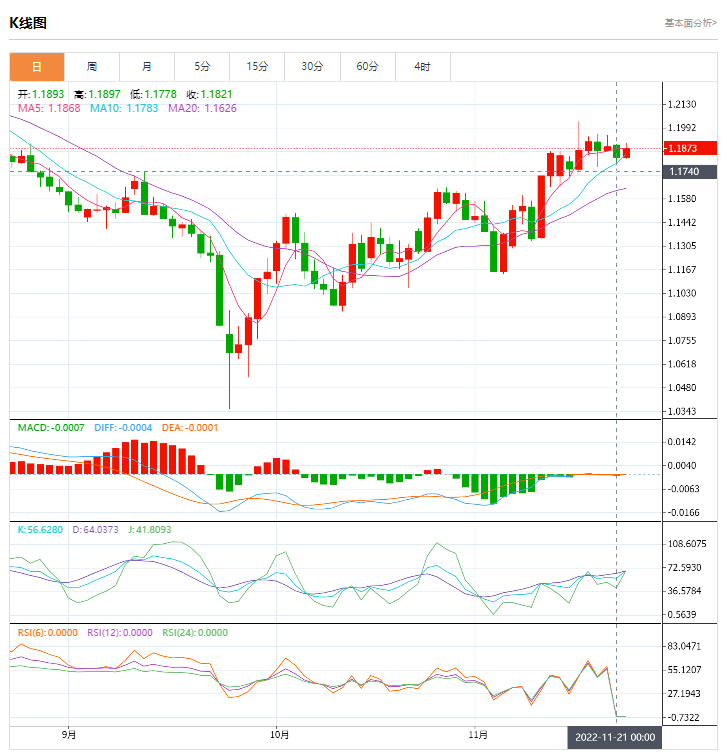Screen dimensions: 727x752
Task: Click the RSI(24):0.0000 label
Action: tap(195, 633)
